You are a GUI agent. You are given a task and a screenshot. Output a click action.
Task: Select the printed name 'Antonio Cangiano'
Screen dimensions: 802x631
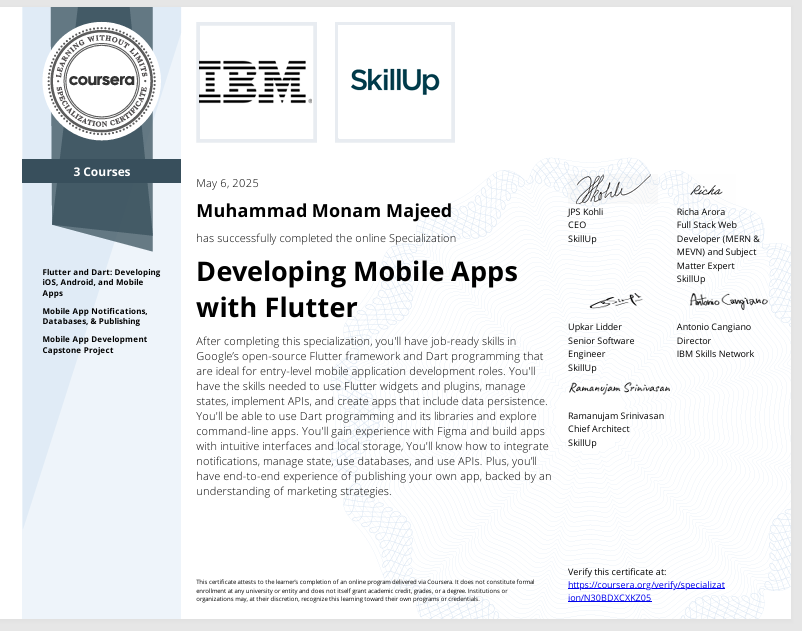[x=714, y=327]
